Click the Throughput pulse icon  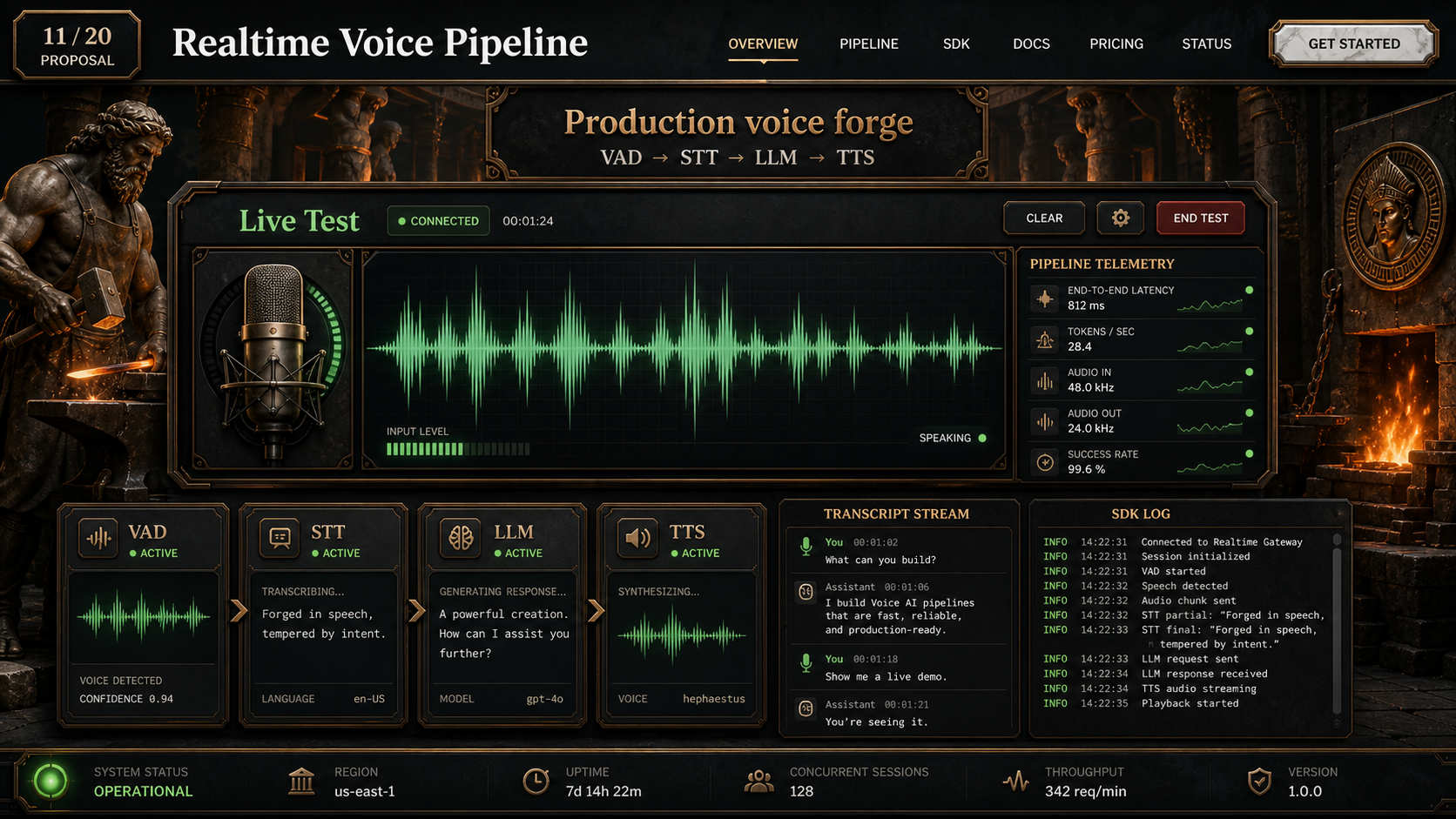(1015, 781)
